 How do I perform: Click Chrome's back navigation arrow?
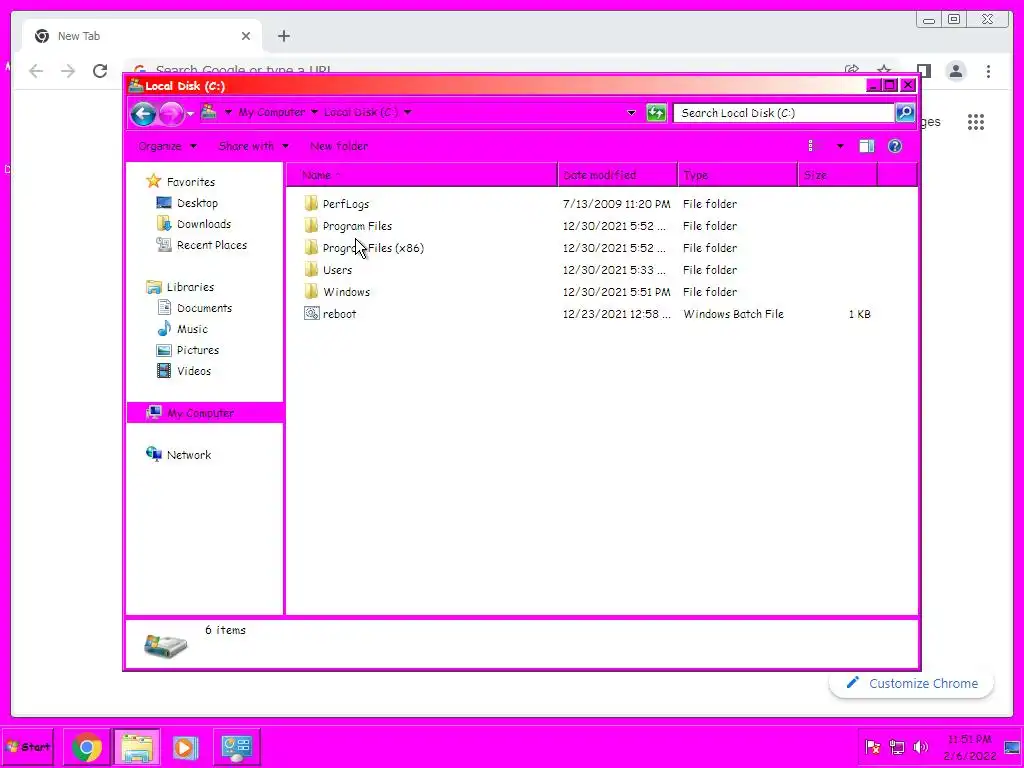[36, 71]
